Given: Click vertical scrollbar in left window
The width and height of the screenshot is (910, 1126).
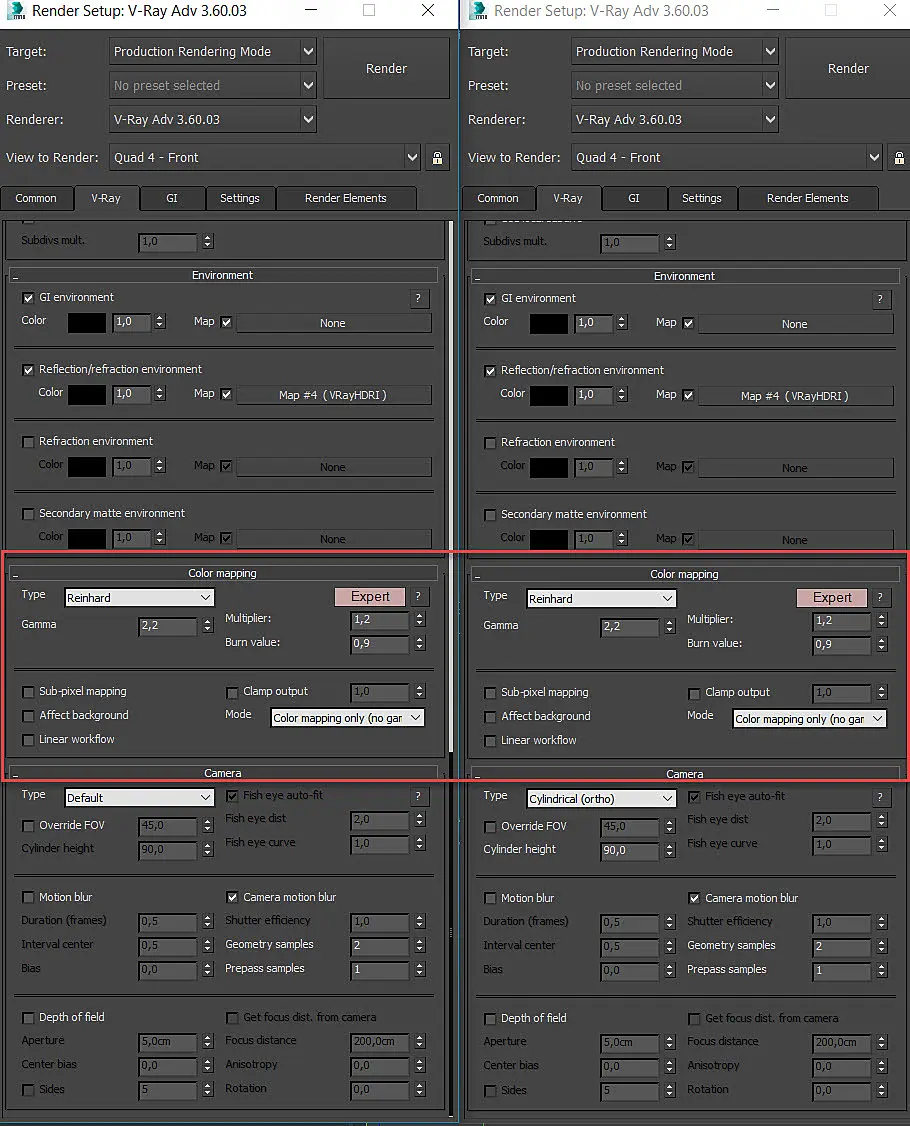Looking at the screenshot, I should tap(450, 488).
